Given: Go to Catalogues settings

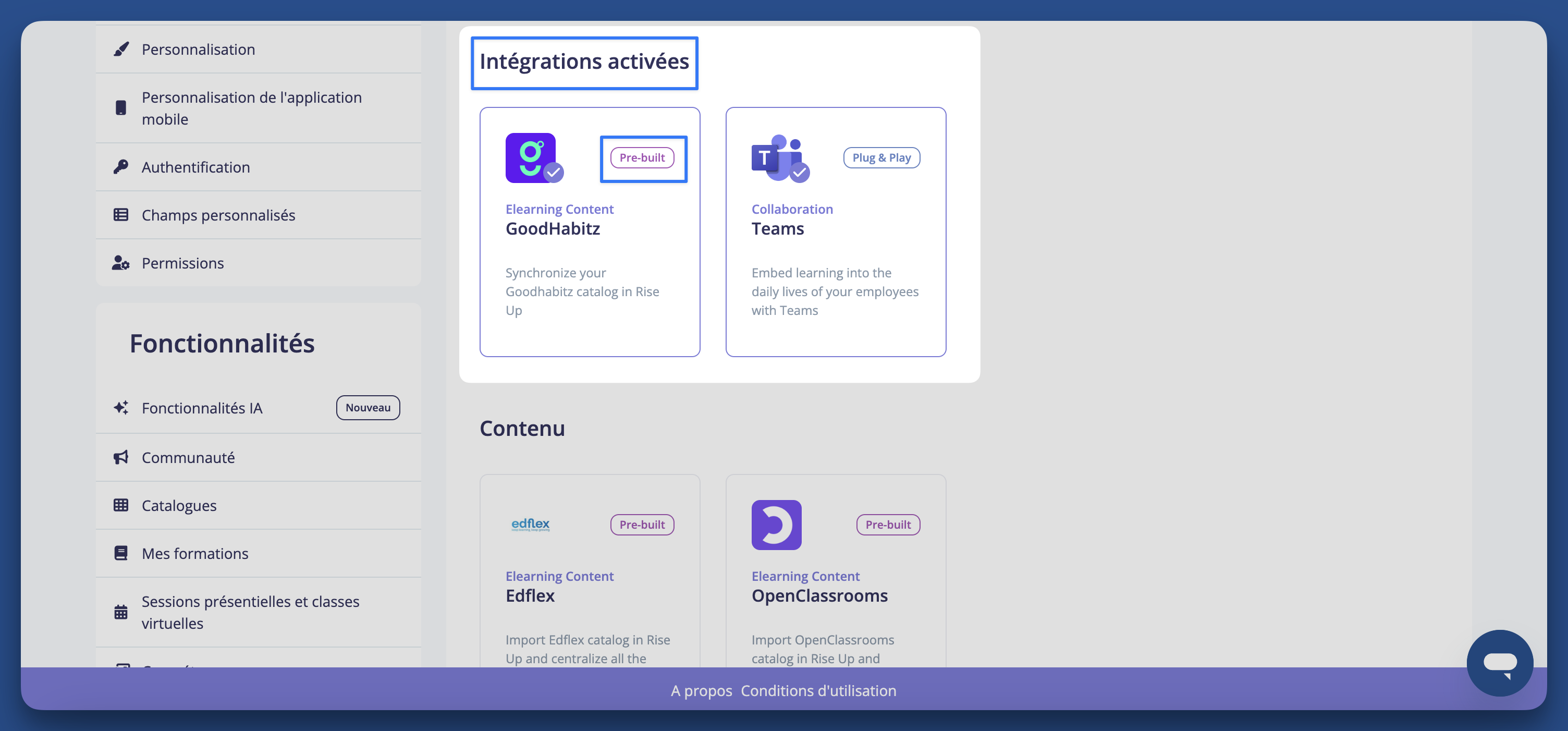Looking at the screenshot, I should (x=258, y=506).
